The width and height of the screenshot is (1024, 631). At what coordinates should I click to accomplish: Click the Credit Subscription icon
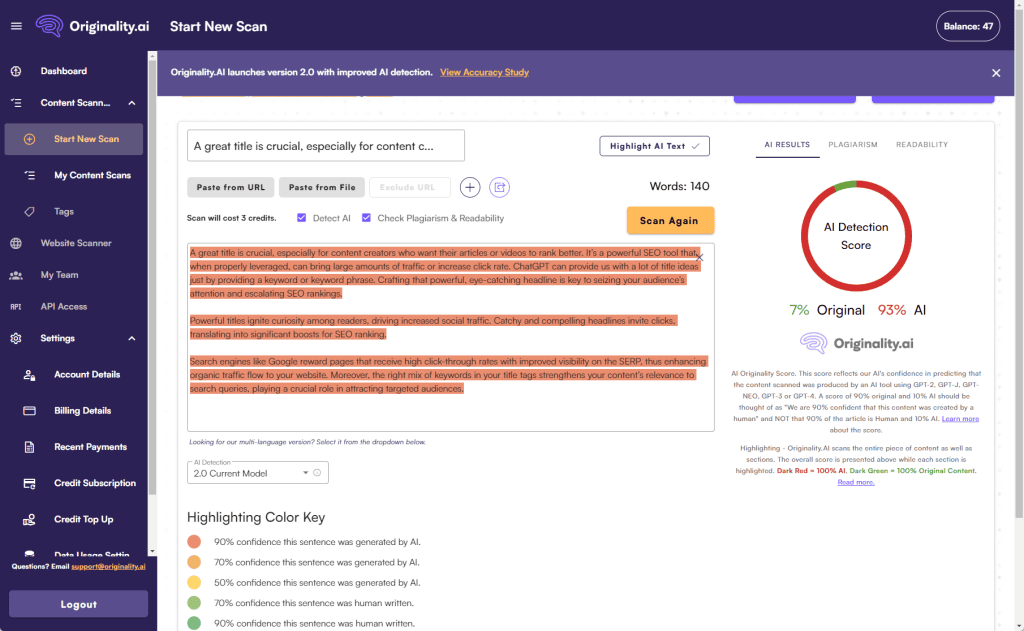[x=29, y=483]
